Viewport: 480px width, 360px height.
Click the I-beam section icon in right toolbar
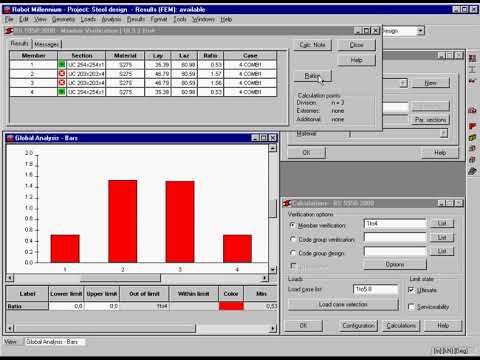(x=472, y=70)
